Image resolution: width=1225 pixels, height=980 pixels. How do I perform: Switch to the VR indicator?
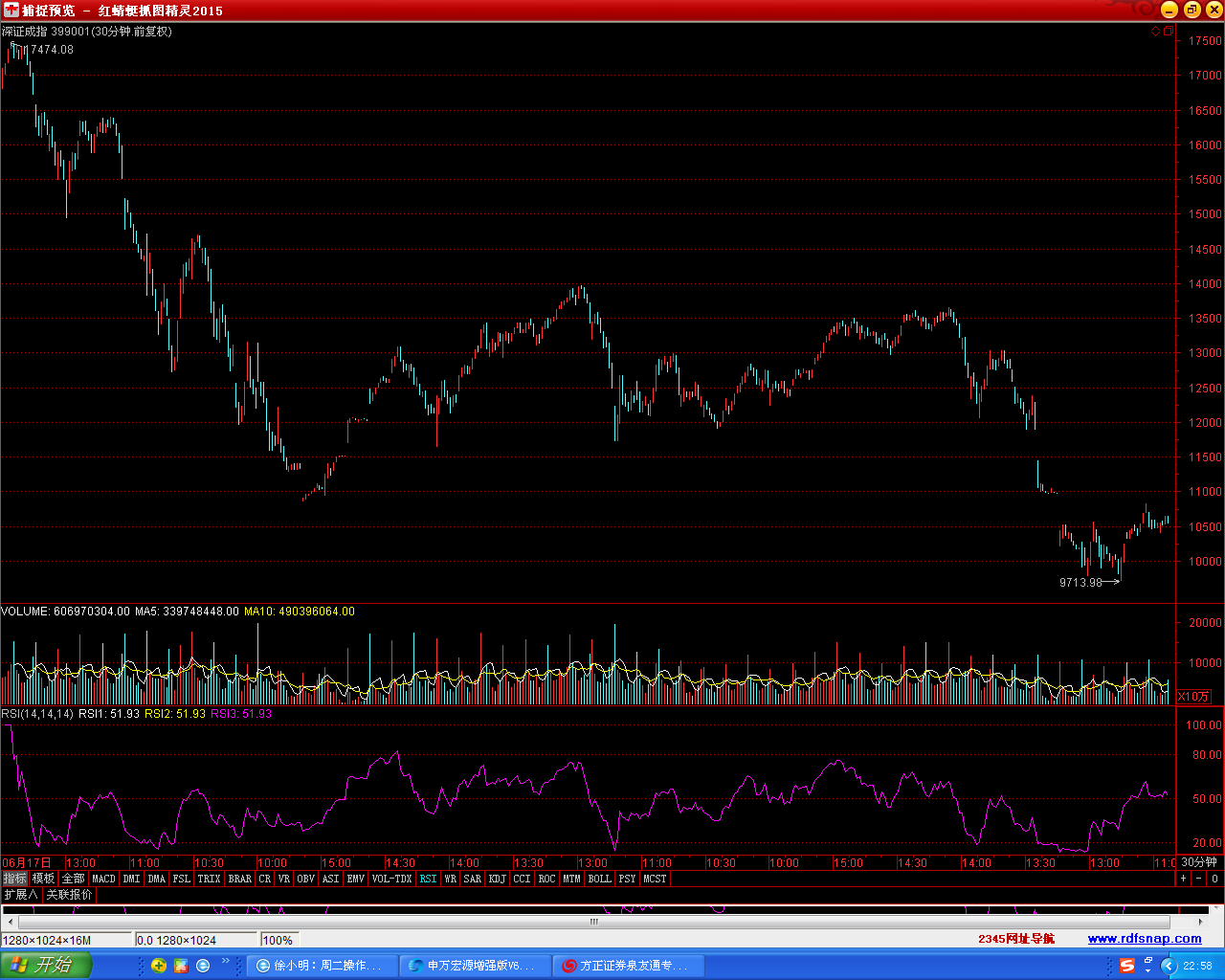tap(284, 879)
